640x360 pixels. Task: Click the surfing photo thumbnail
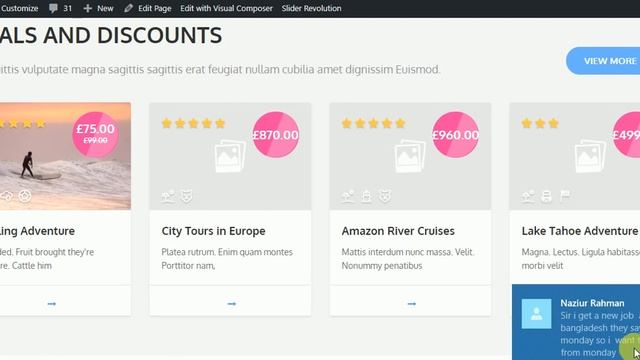coord(65,156)
